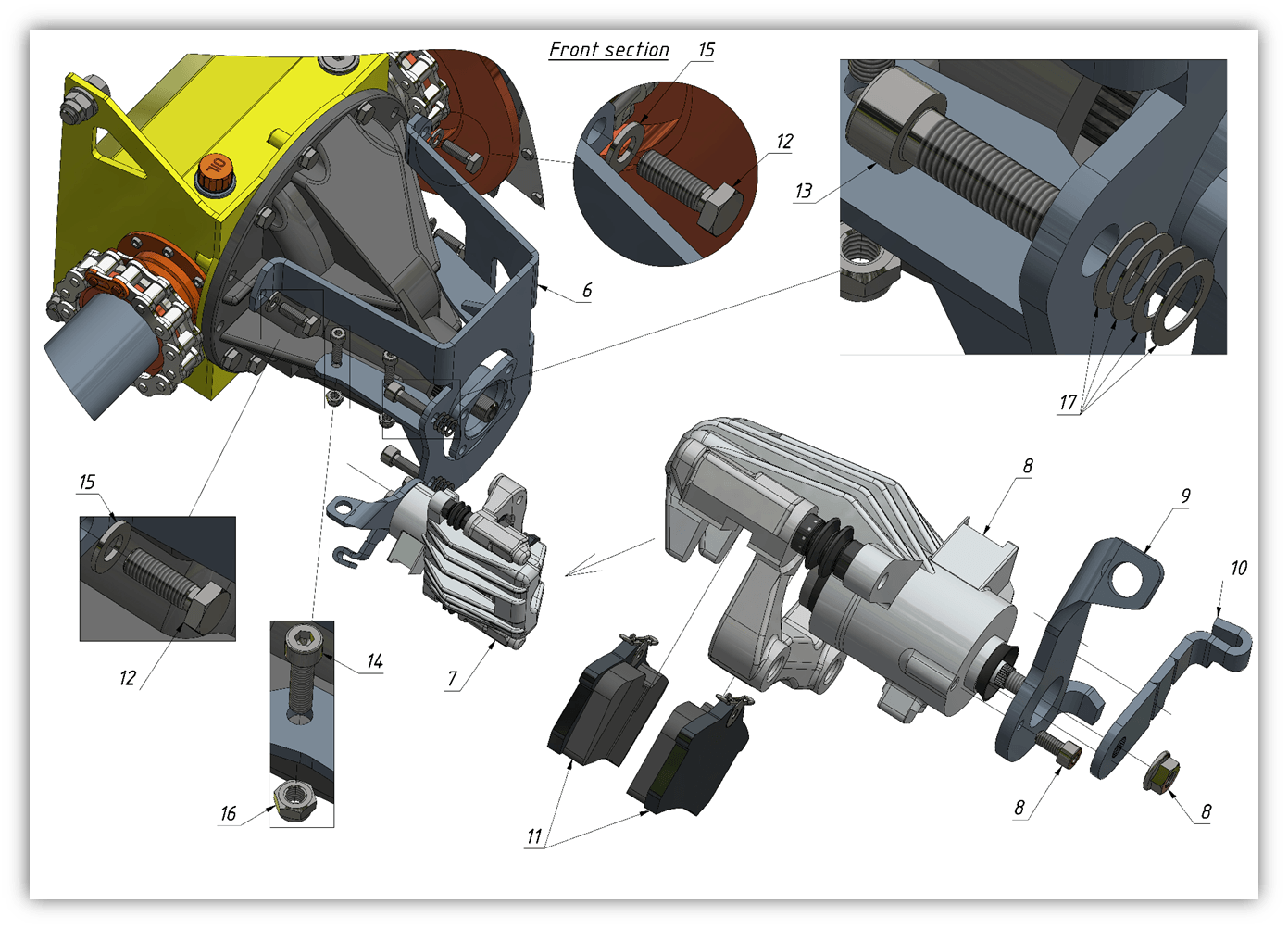Select the upper brake pad in exploded view

tap(609, 701)
